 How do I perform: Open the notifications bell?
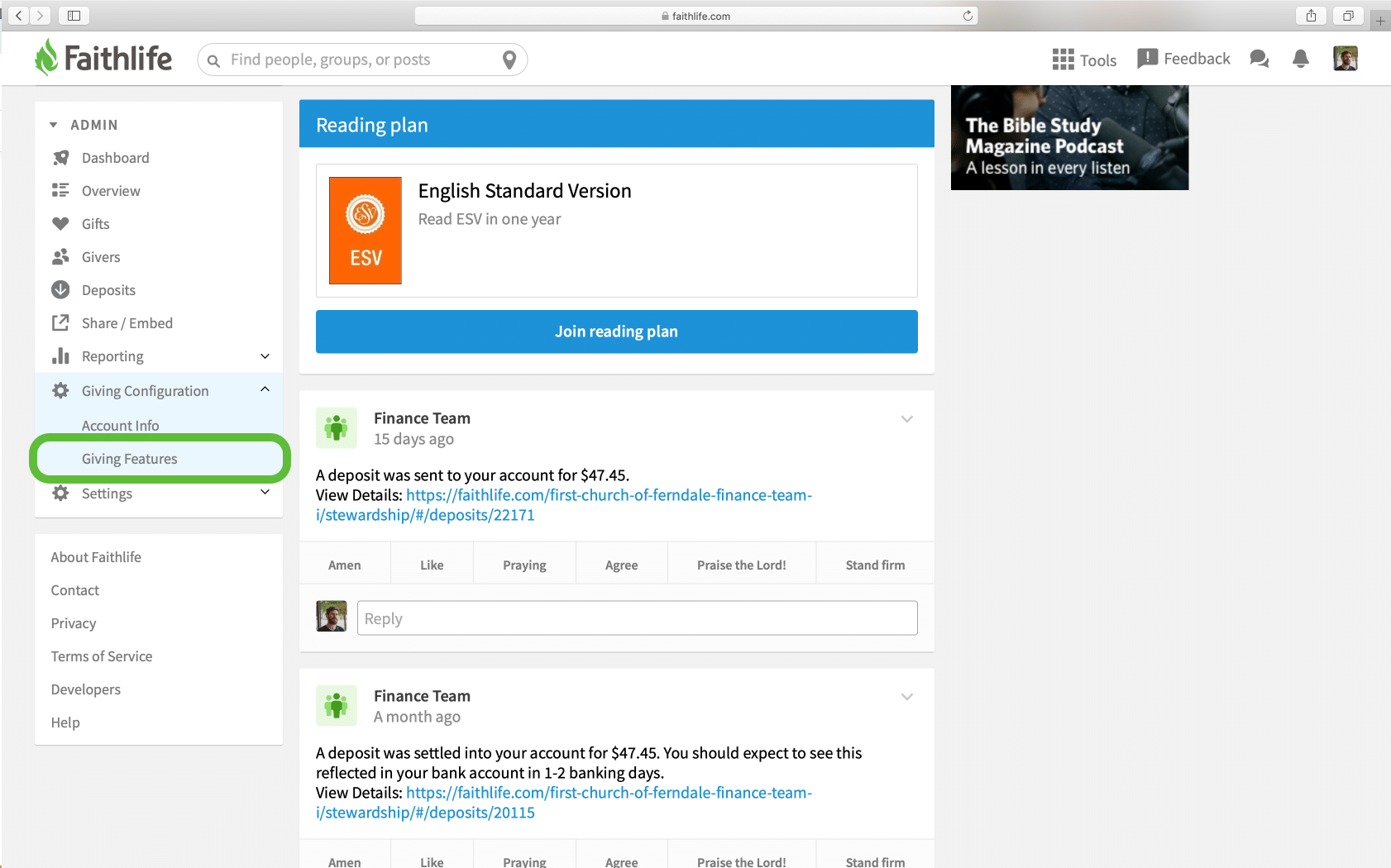[1301, 59]
